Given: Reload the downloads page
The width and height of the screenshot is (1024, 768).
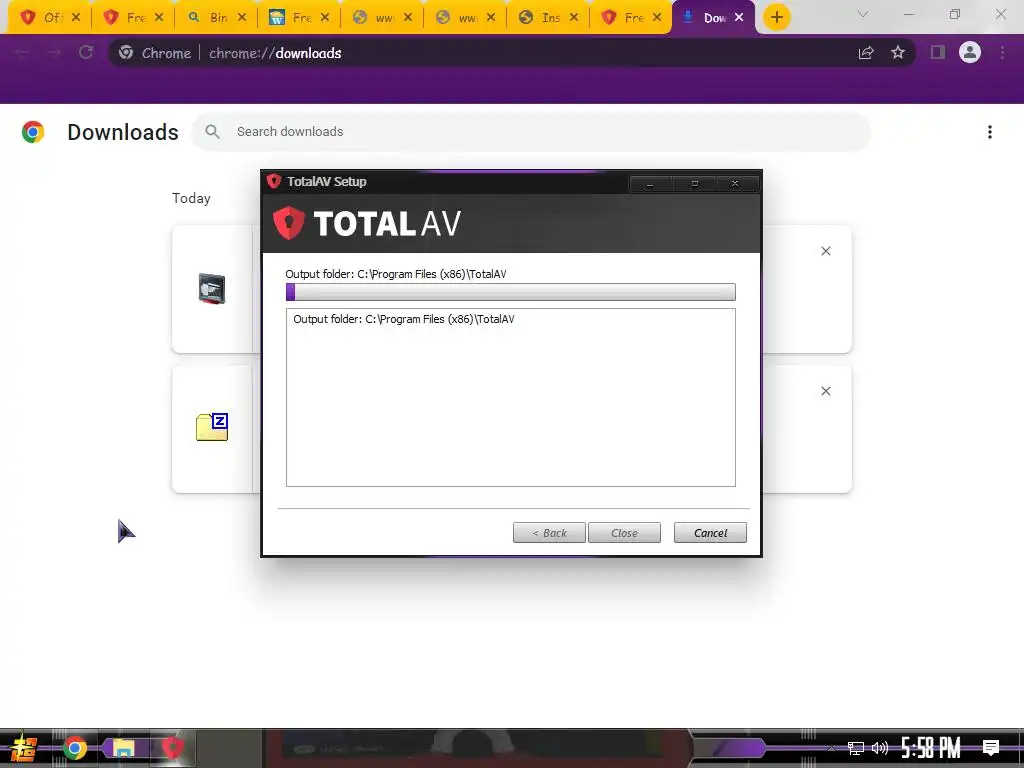Looking at the screenshot, I should [x=86, y=53].
